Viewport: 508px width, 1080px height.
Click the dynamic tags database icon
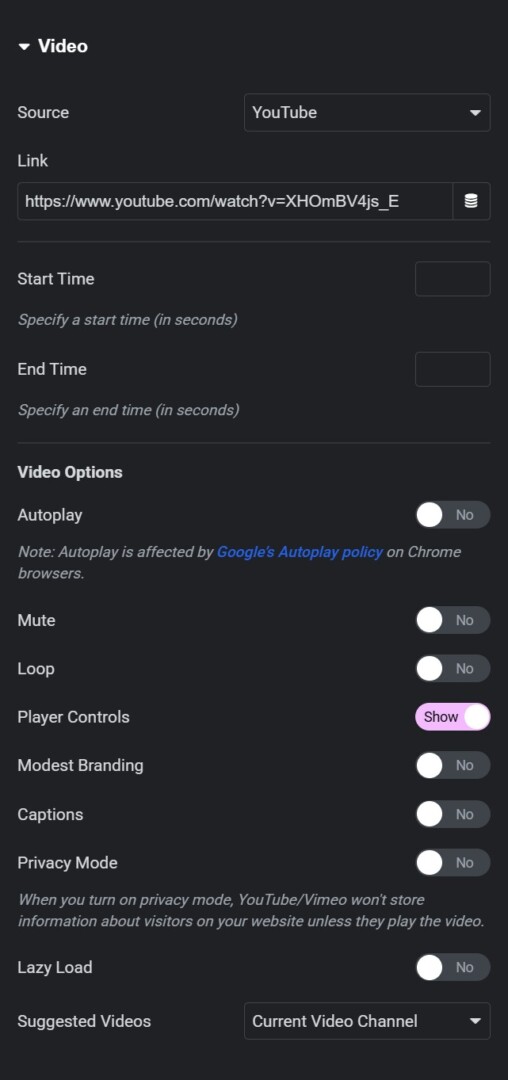(471, 201)
